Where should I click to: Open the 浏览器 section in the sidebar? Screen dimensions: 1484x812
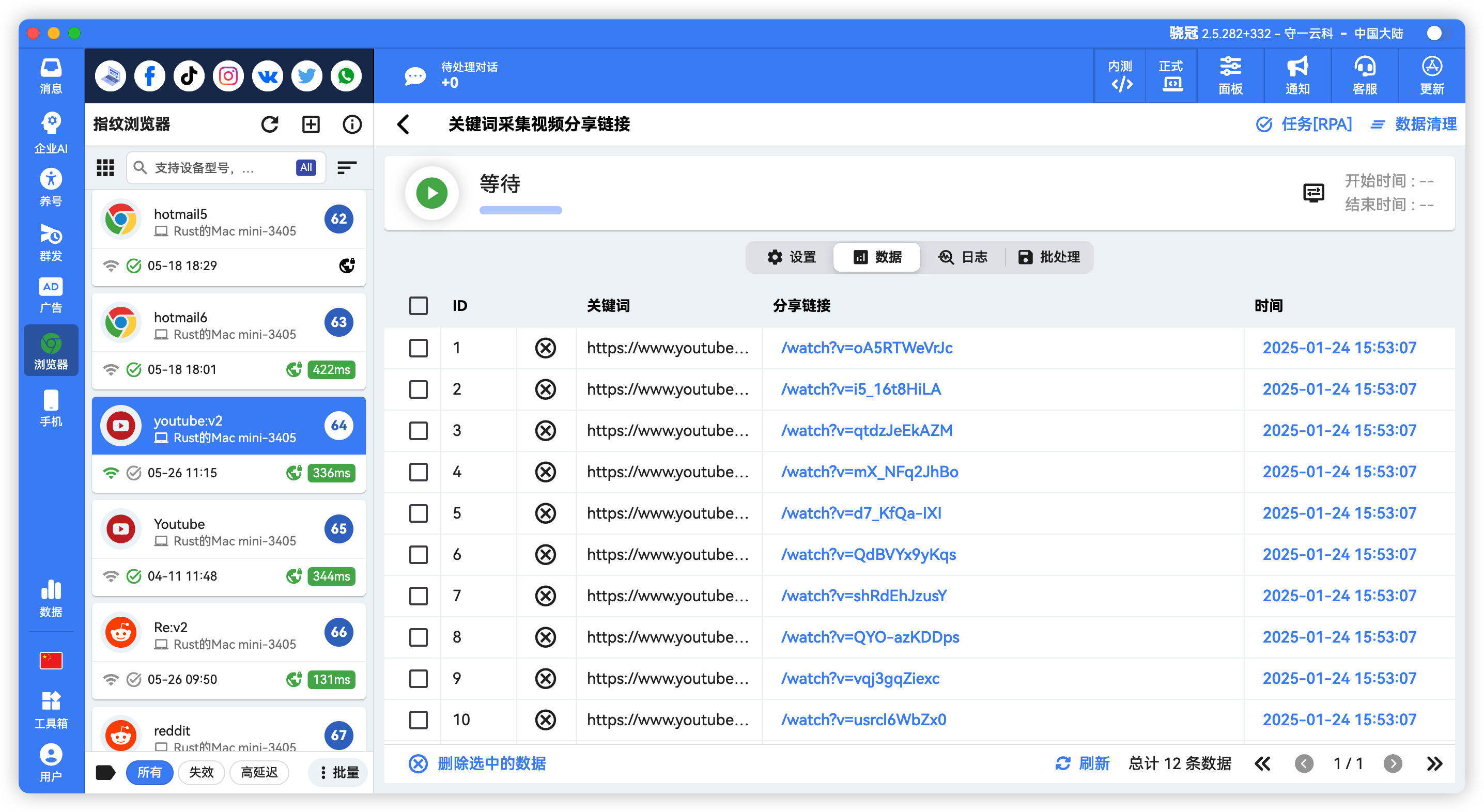coord(51,350)
